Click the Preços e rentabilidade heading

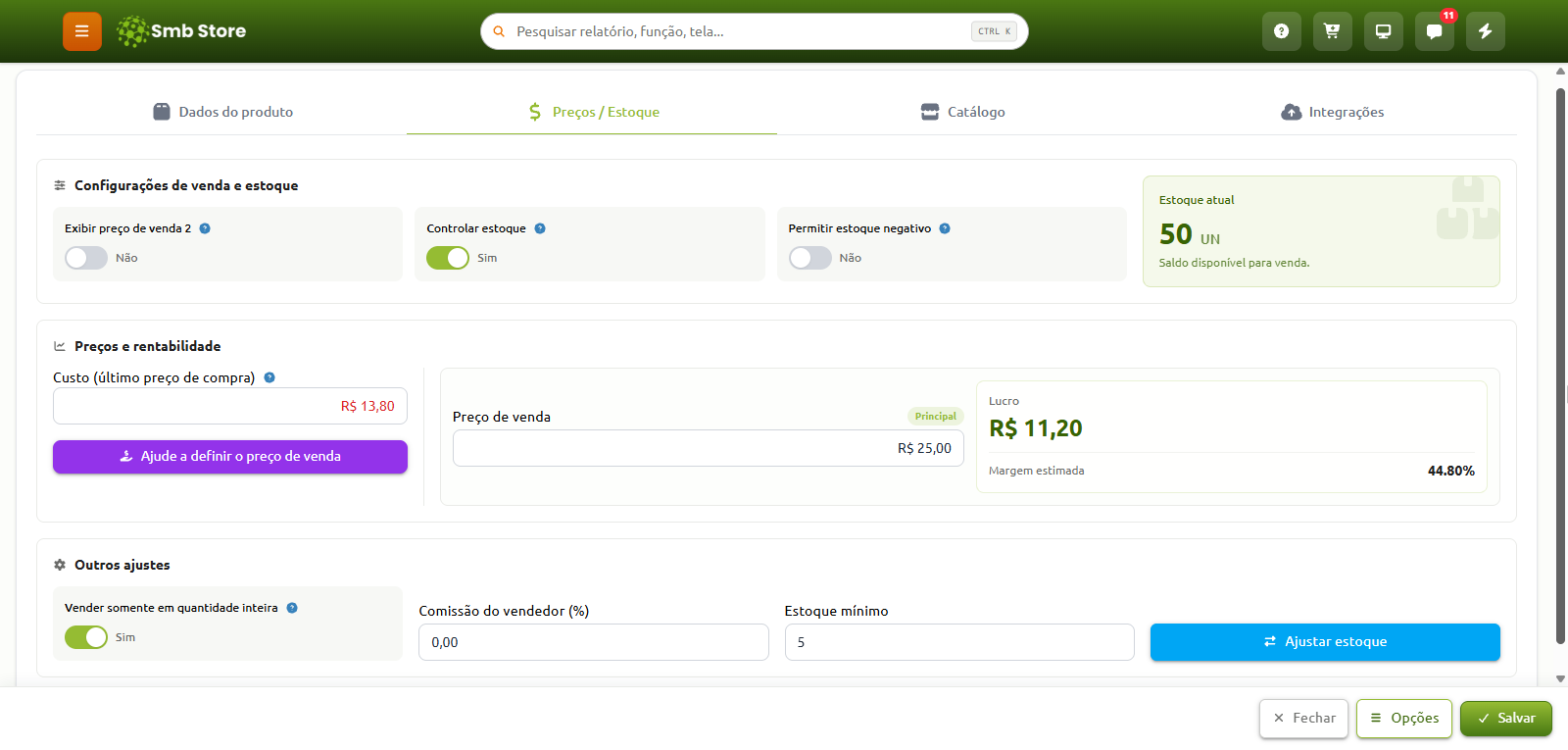click(147, 346)
